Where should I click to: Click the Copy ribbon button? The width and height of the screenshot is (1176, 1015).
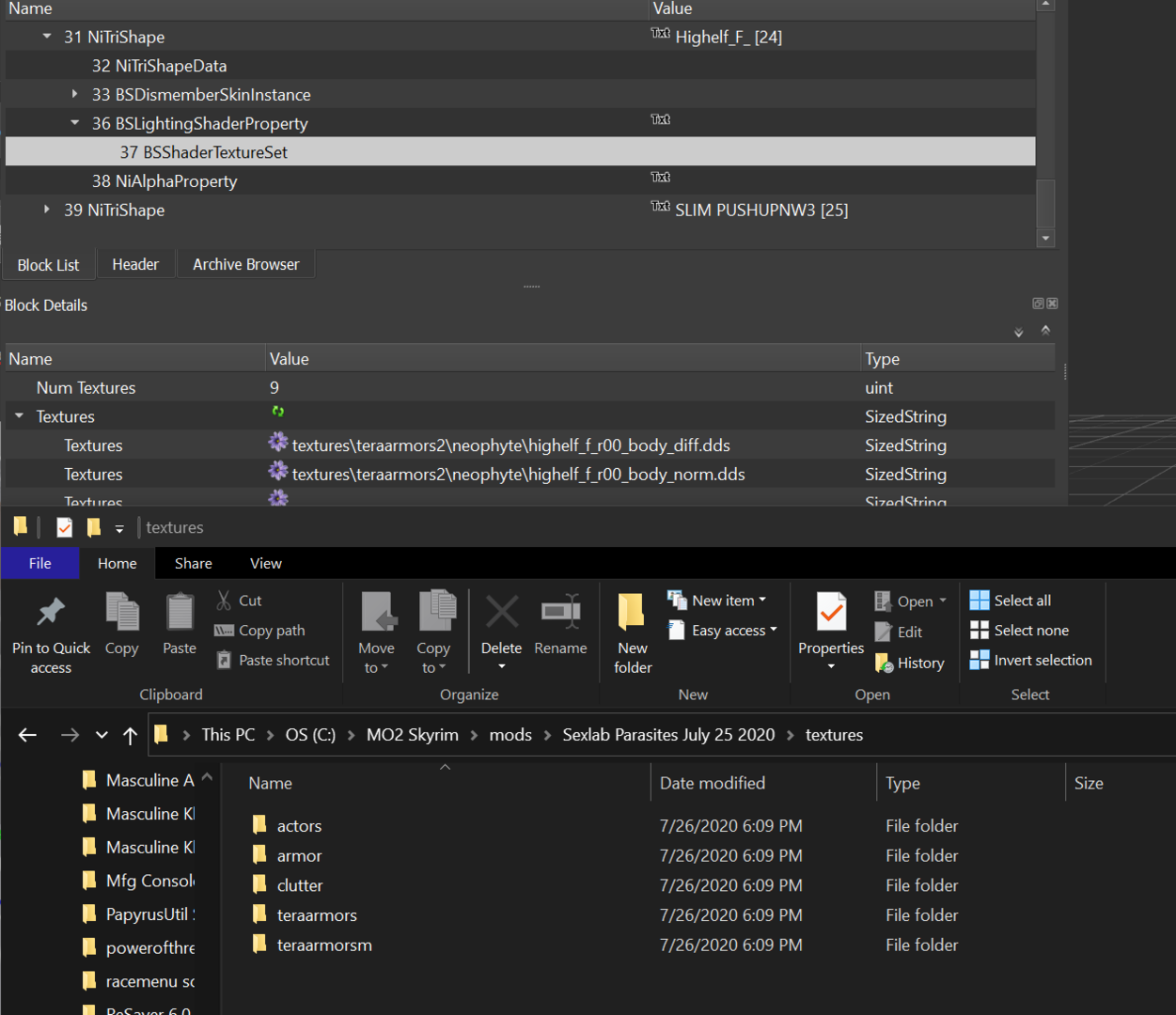122,625
